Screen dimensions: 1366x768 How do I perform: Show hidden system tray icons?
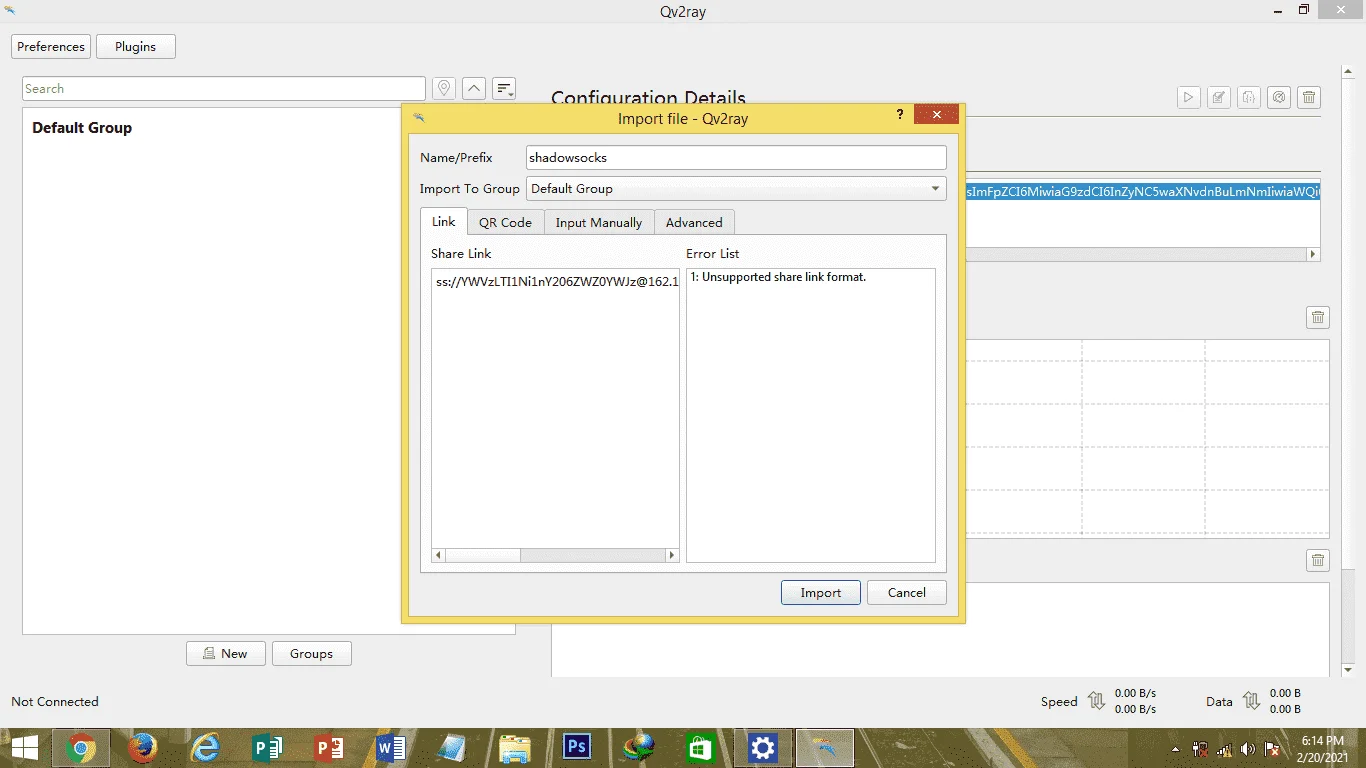pyautogui.click(x=1176, y=749)
